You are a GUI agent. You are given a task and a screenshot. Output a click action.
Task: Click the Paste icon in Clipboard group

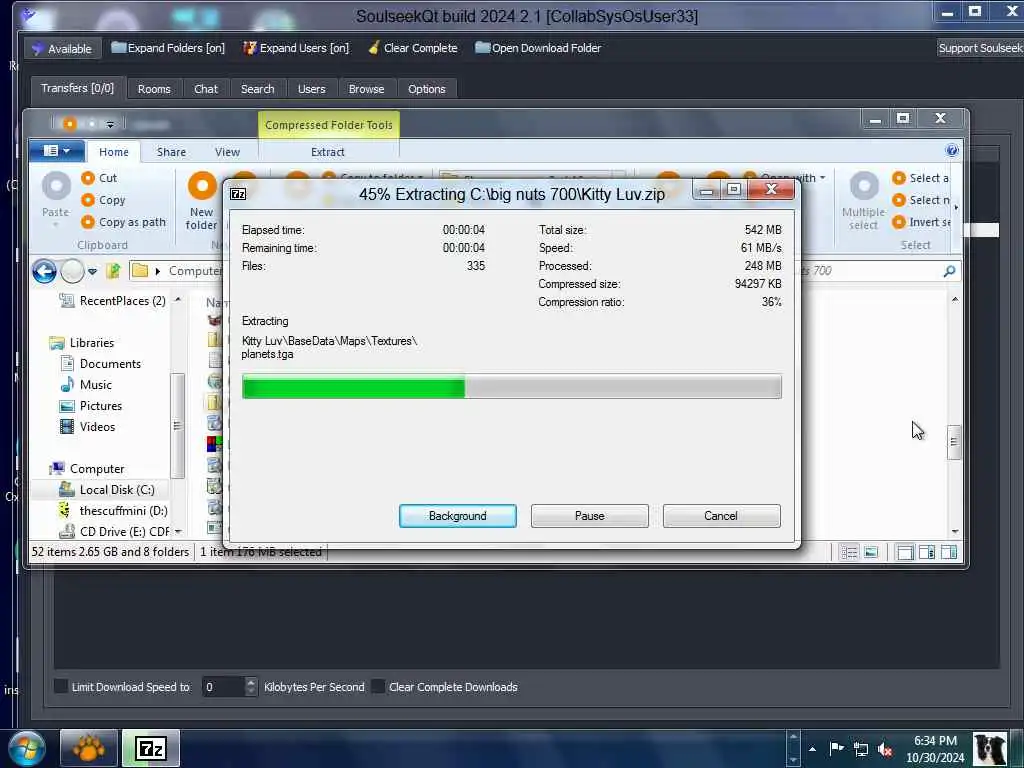(56, 186)
